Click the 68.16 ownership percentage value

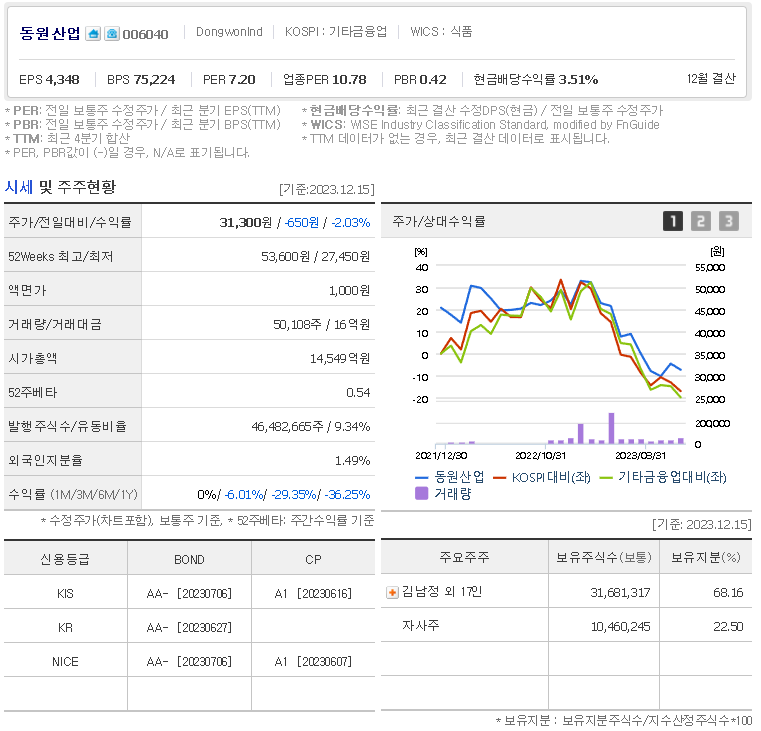coord(728,593)
